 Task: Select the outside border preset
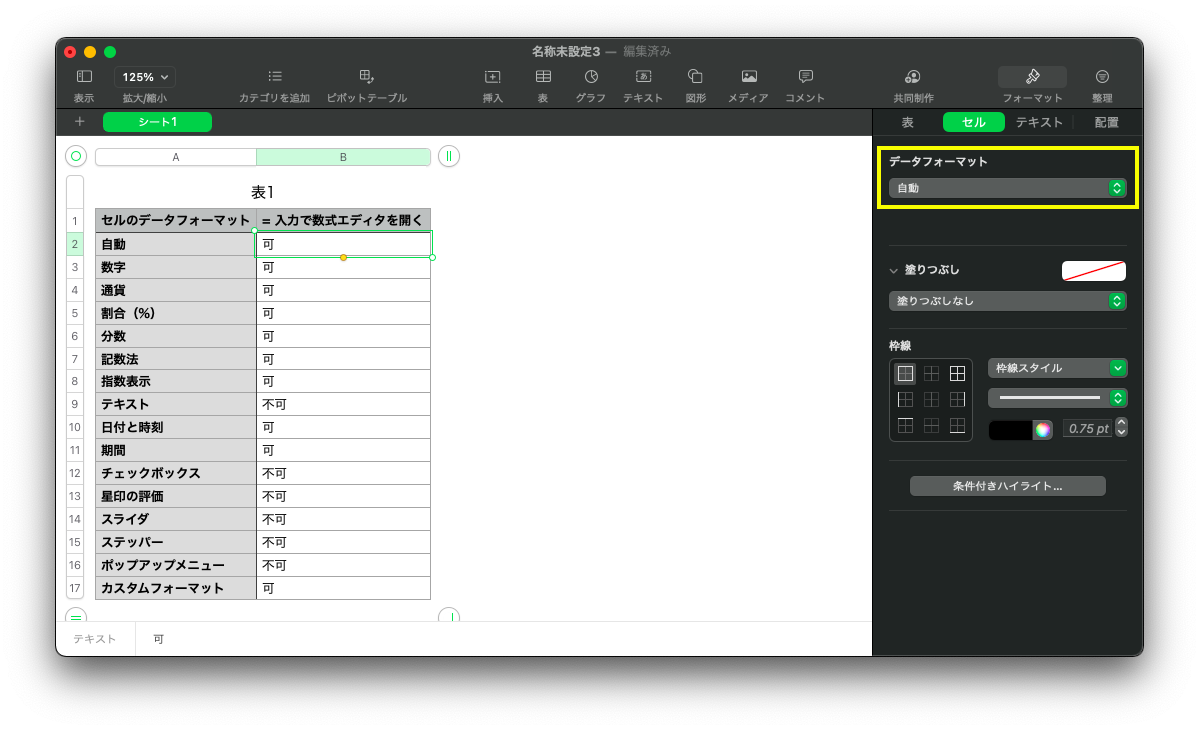pos(905,373)
